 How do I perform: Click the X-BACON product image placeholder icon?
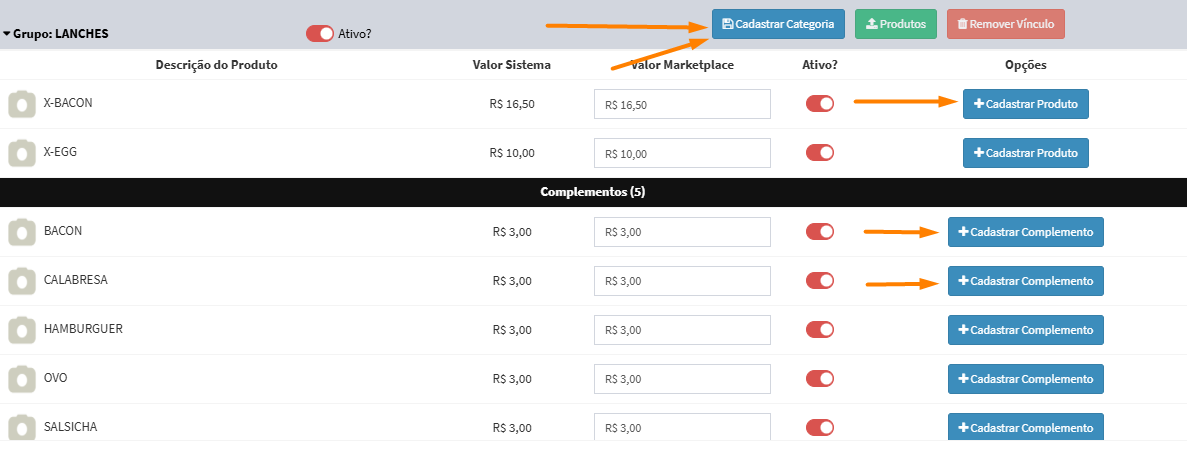pyautogui.click(x=22, y=104)
